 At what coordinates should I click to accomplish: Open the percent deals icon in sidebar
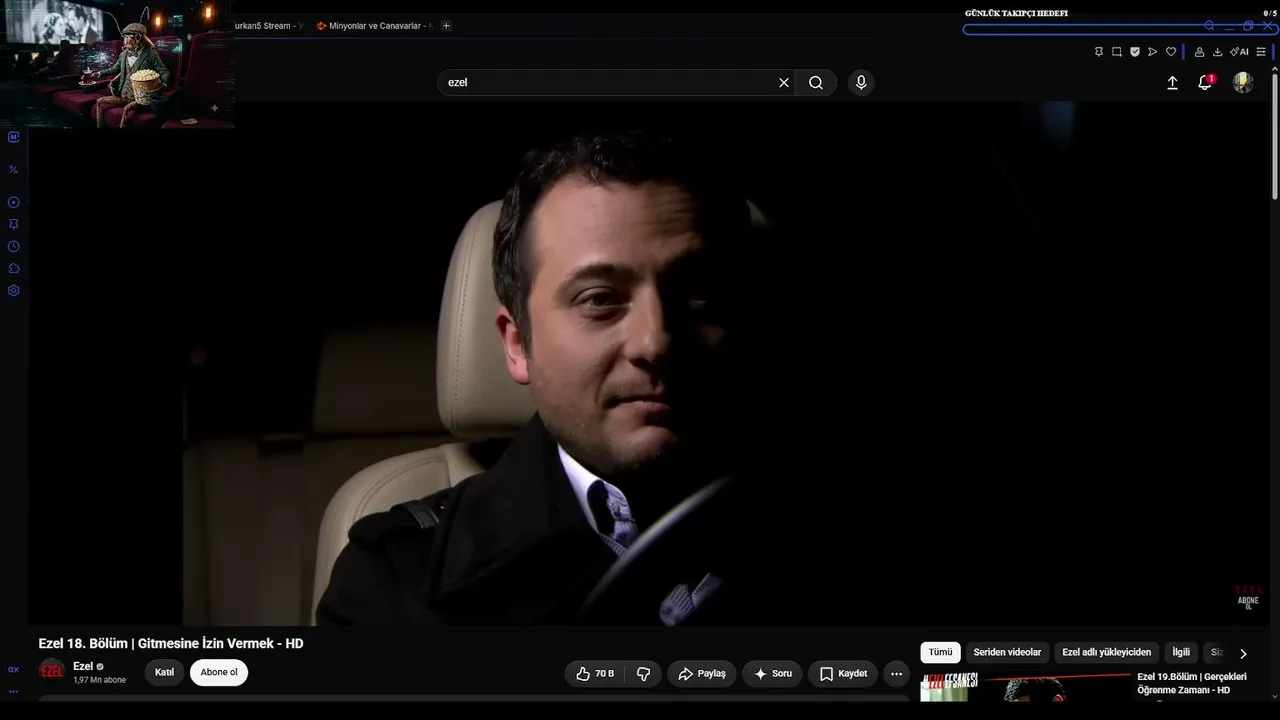[x=13, y=170]
